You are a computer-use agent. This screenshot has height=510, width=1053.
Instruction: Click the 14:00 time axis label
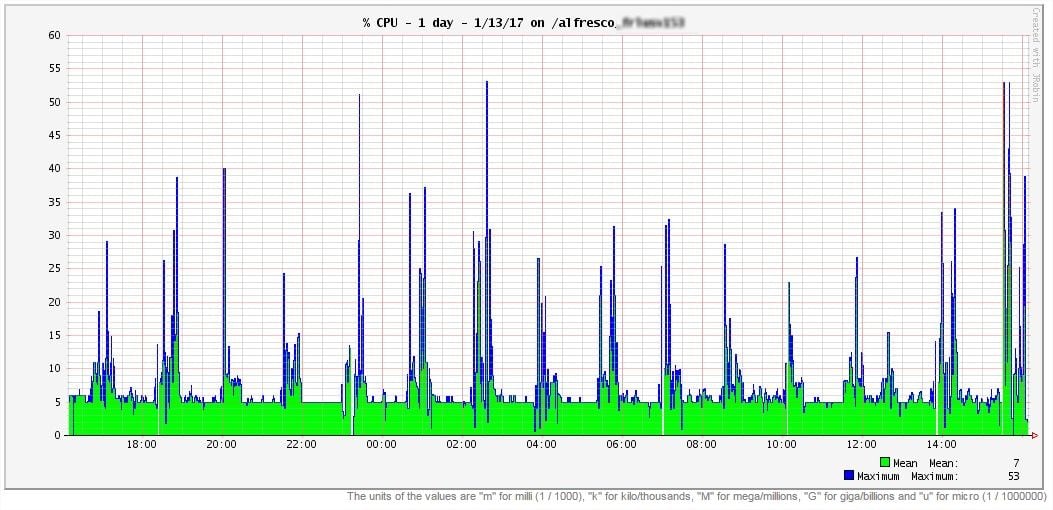tap(942, 445)
